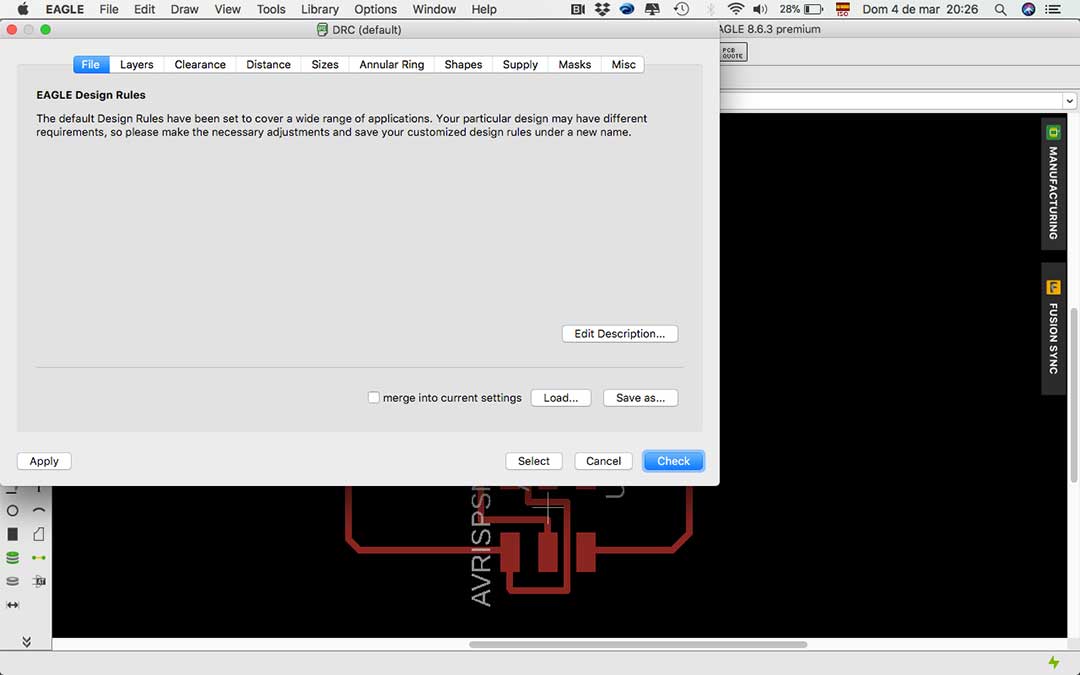Image resolution: width=1080 pixels, height=675 pixels.
Task: Select the Attribute tool icon
Action: pos(39,581)
